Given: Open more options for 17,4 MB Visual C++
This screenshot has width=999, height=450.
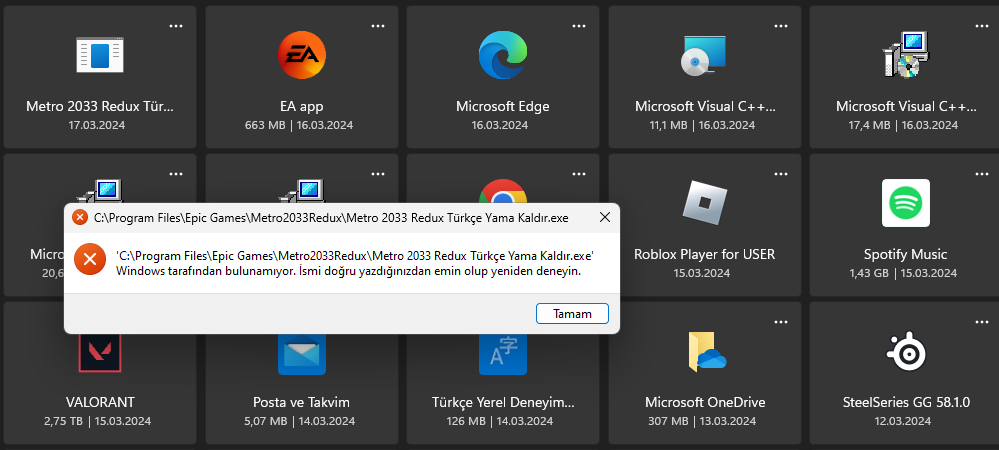Looking at the screenshot, I should [982, 26].
